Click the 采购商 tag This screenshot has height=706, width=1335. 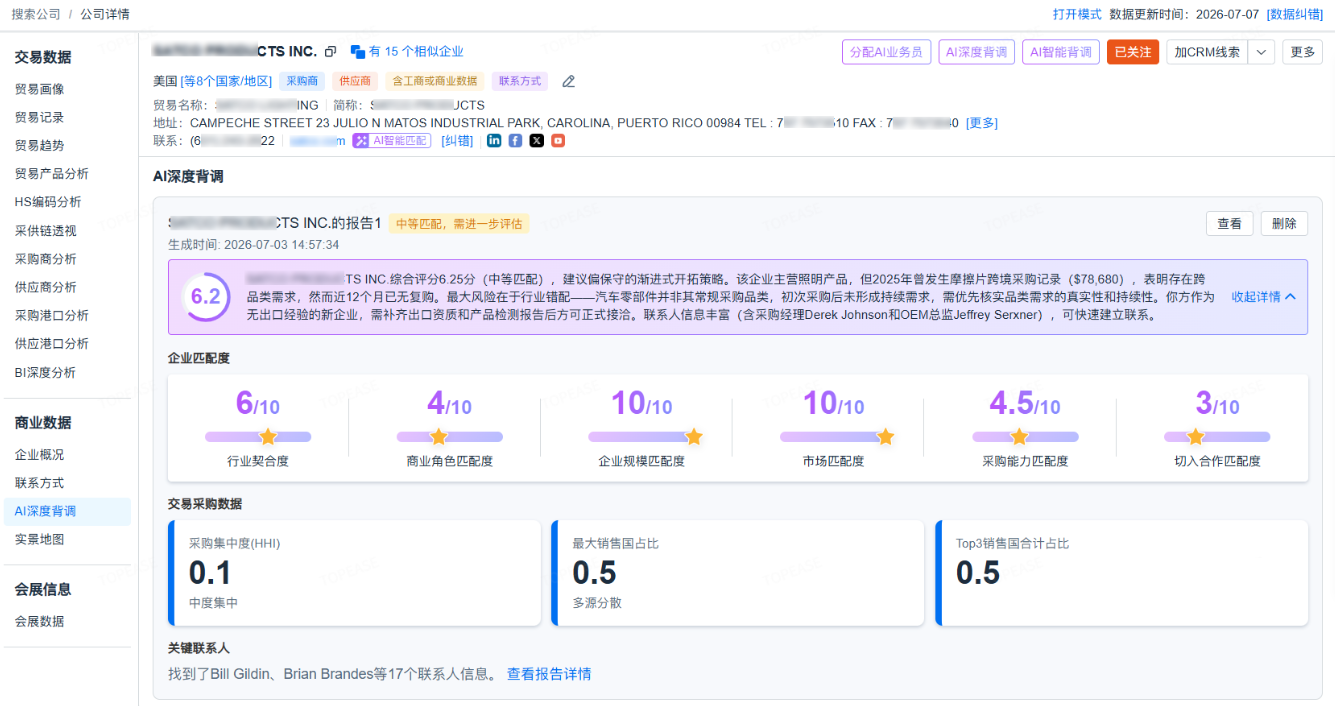point(302,81)
